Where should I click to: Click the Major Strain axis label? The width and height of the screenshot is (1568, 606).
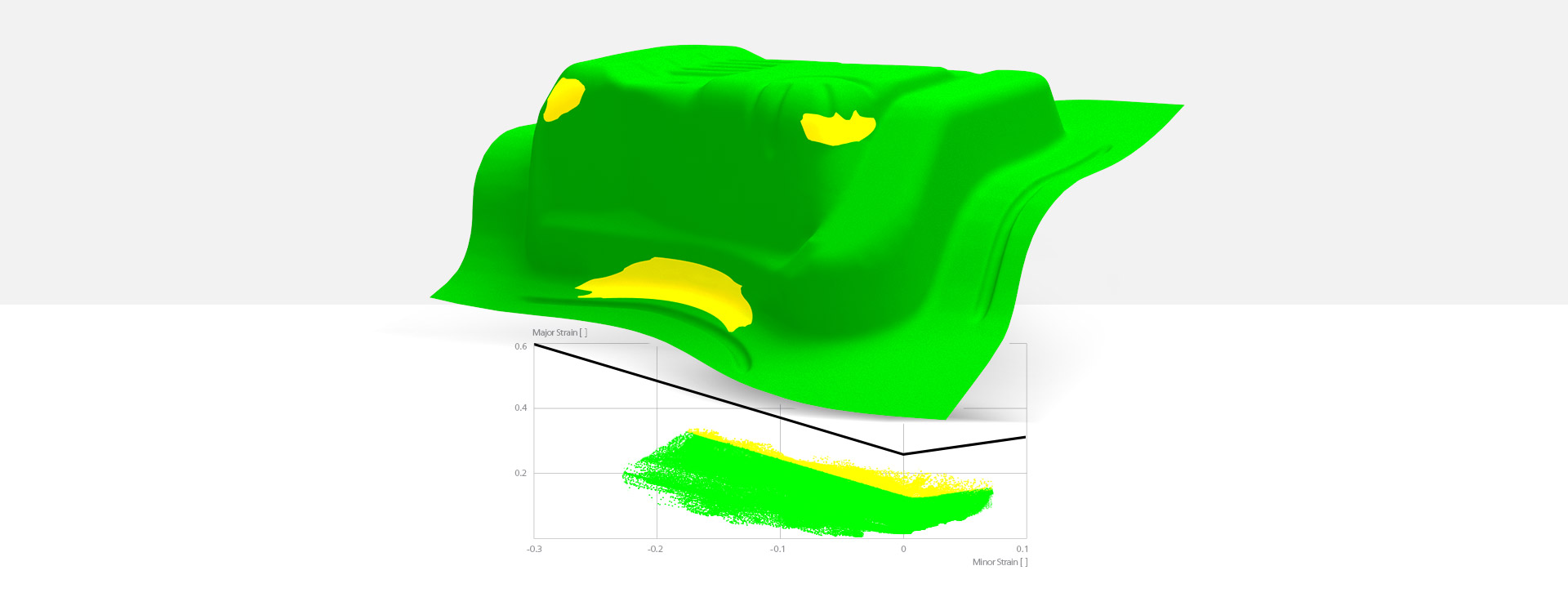559,332
